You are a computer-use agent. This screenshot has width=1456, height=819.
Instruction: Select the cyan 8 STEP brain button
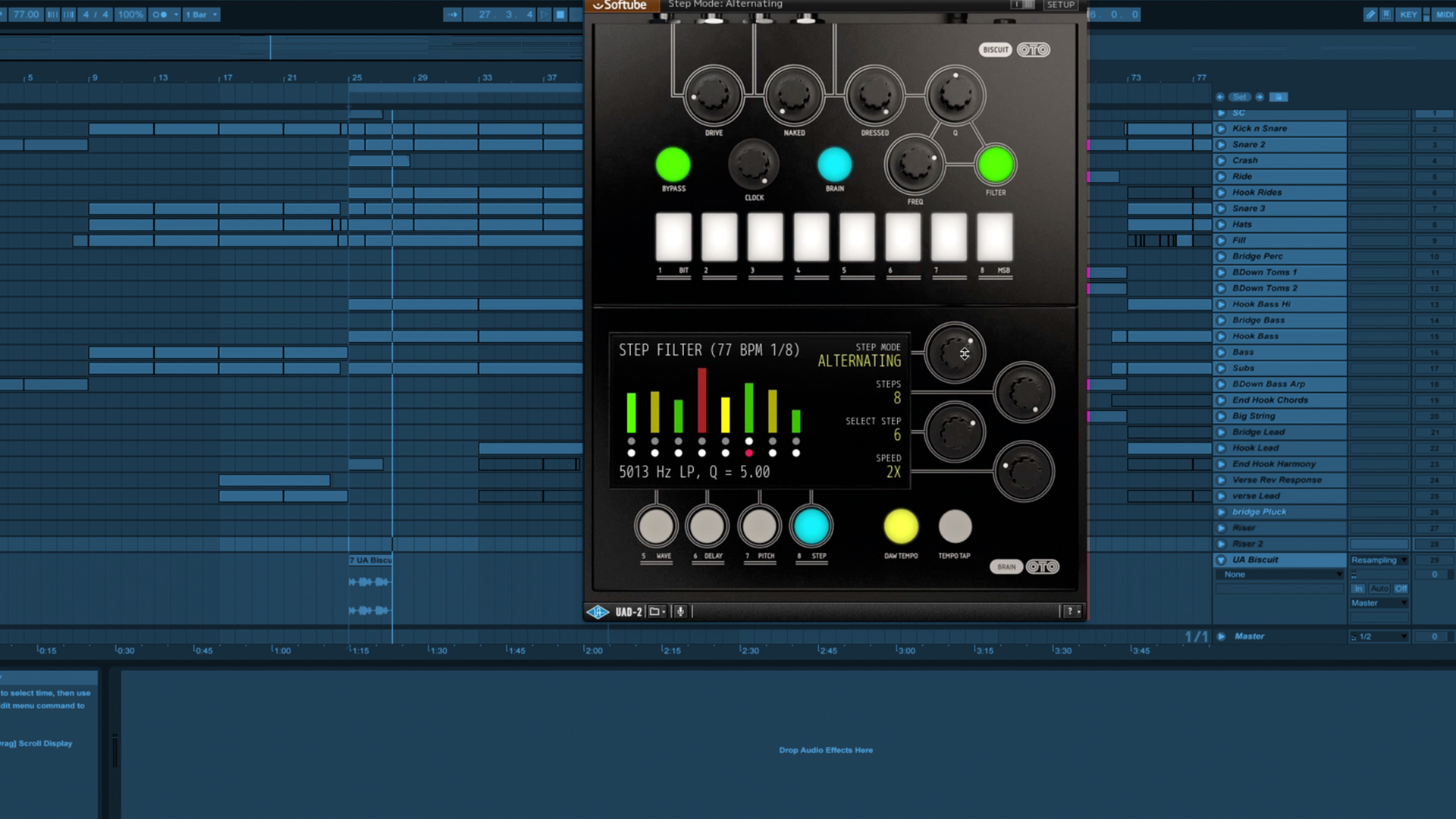pyautogui.click(x=811, y=526)
